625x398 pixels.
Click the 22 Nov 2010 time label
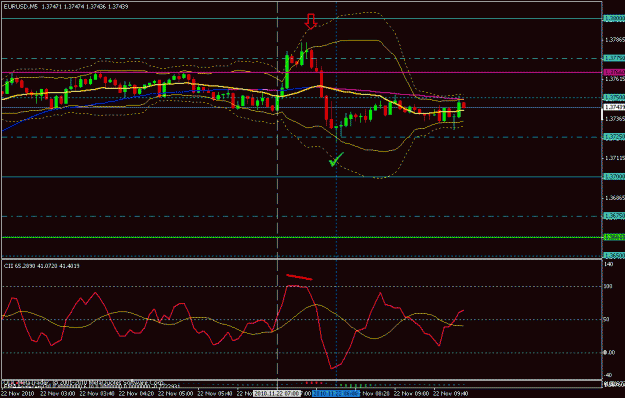click(18, 394)
